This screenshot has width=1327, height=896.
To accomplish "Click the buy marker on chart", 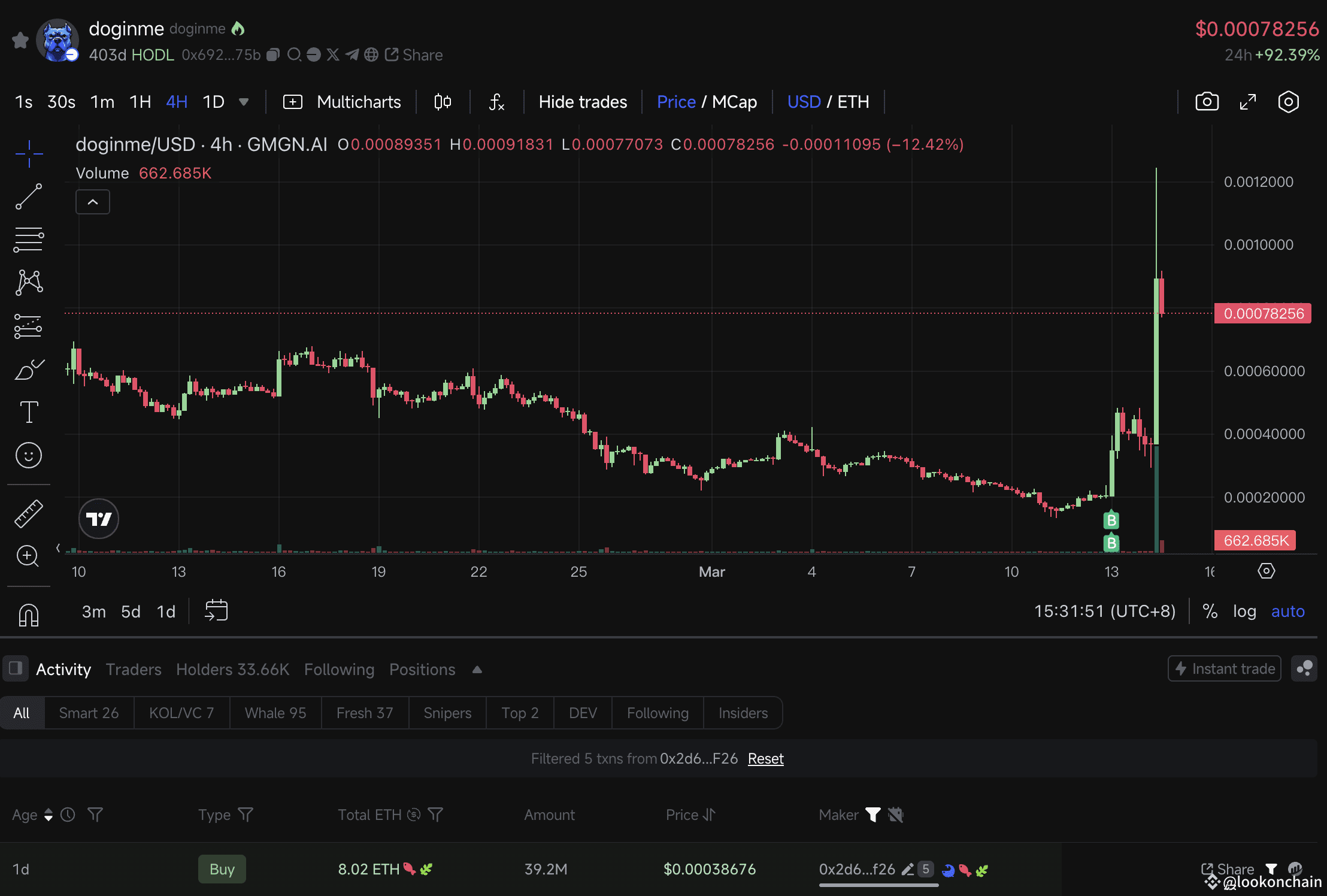I will coord(1111,520).
